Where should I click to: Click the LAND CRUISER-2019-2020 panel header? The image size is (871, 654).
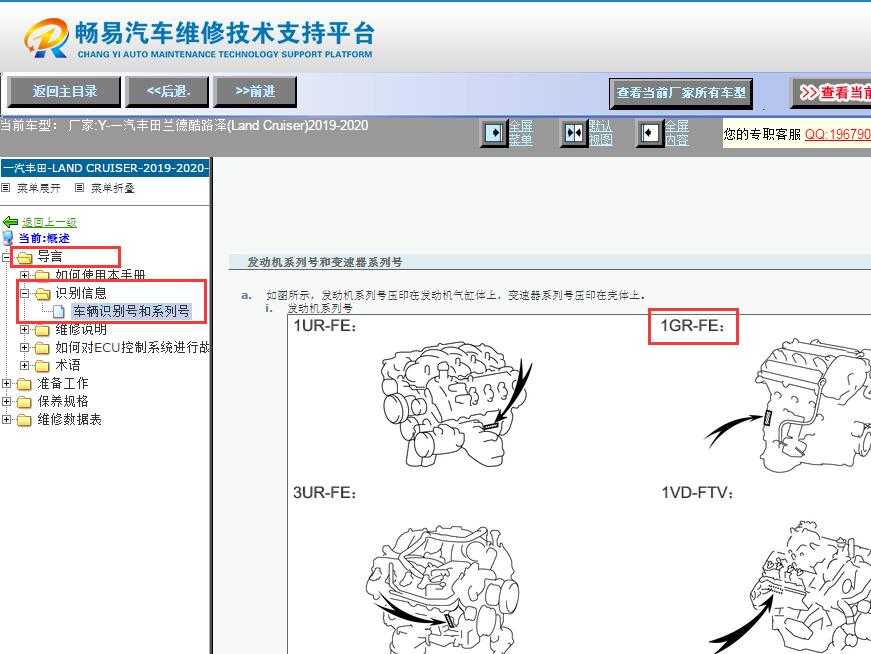105,168
